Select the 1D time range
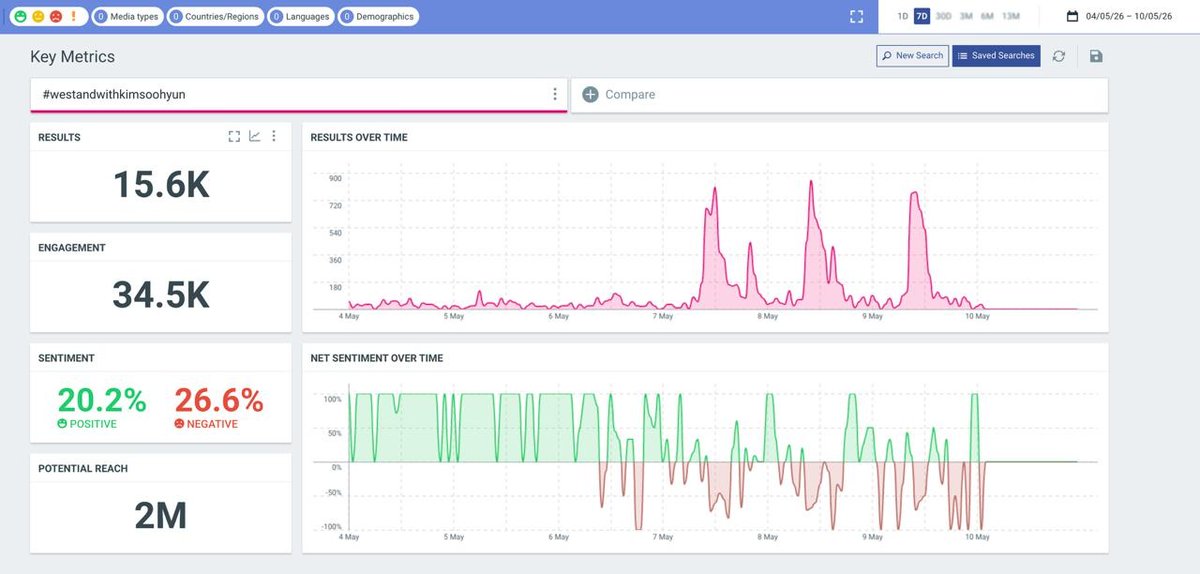 903,16
